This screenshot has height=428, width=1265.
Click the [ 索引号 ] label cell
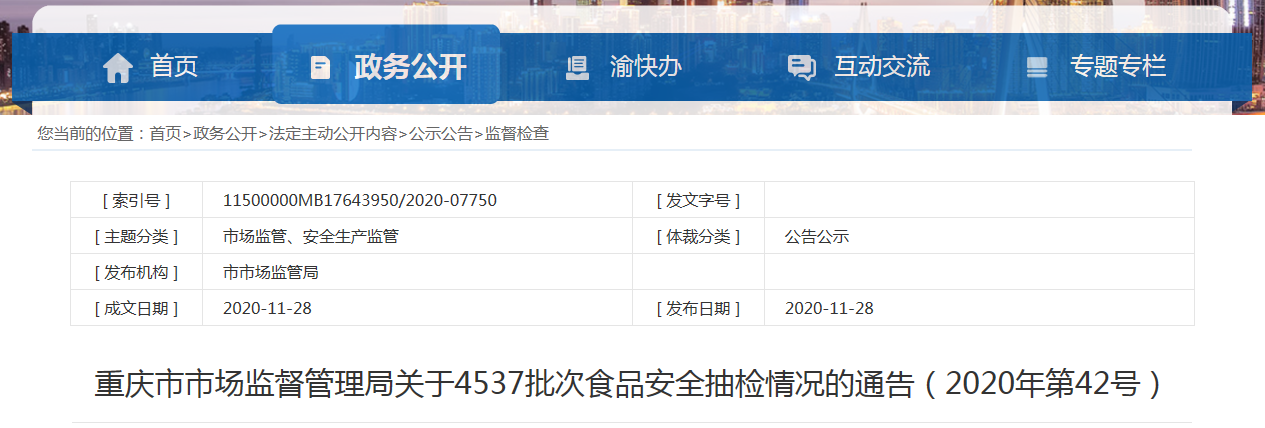coord(137,200)
